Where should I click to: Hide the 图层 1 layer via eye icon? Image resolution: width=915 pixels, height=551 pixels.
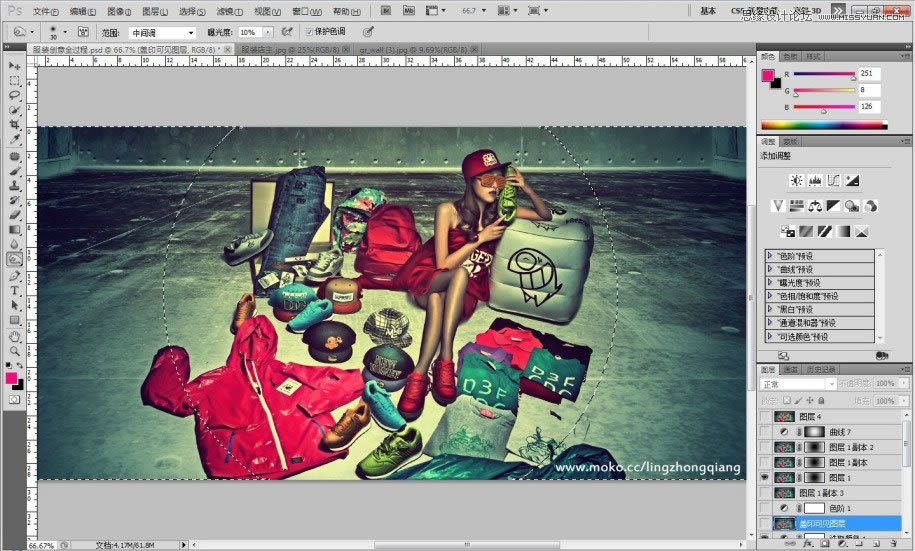765,478
